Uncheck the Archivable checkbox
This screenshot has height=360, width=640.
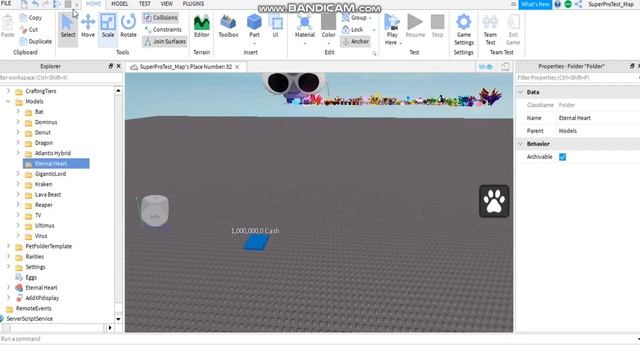point(562,157)
